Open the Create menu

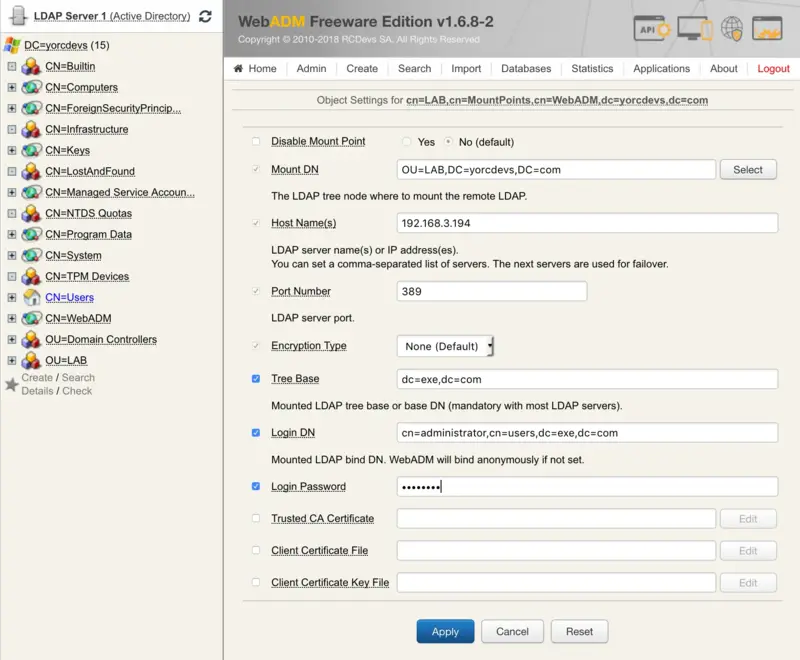click(x=362, y=68)
